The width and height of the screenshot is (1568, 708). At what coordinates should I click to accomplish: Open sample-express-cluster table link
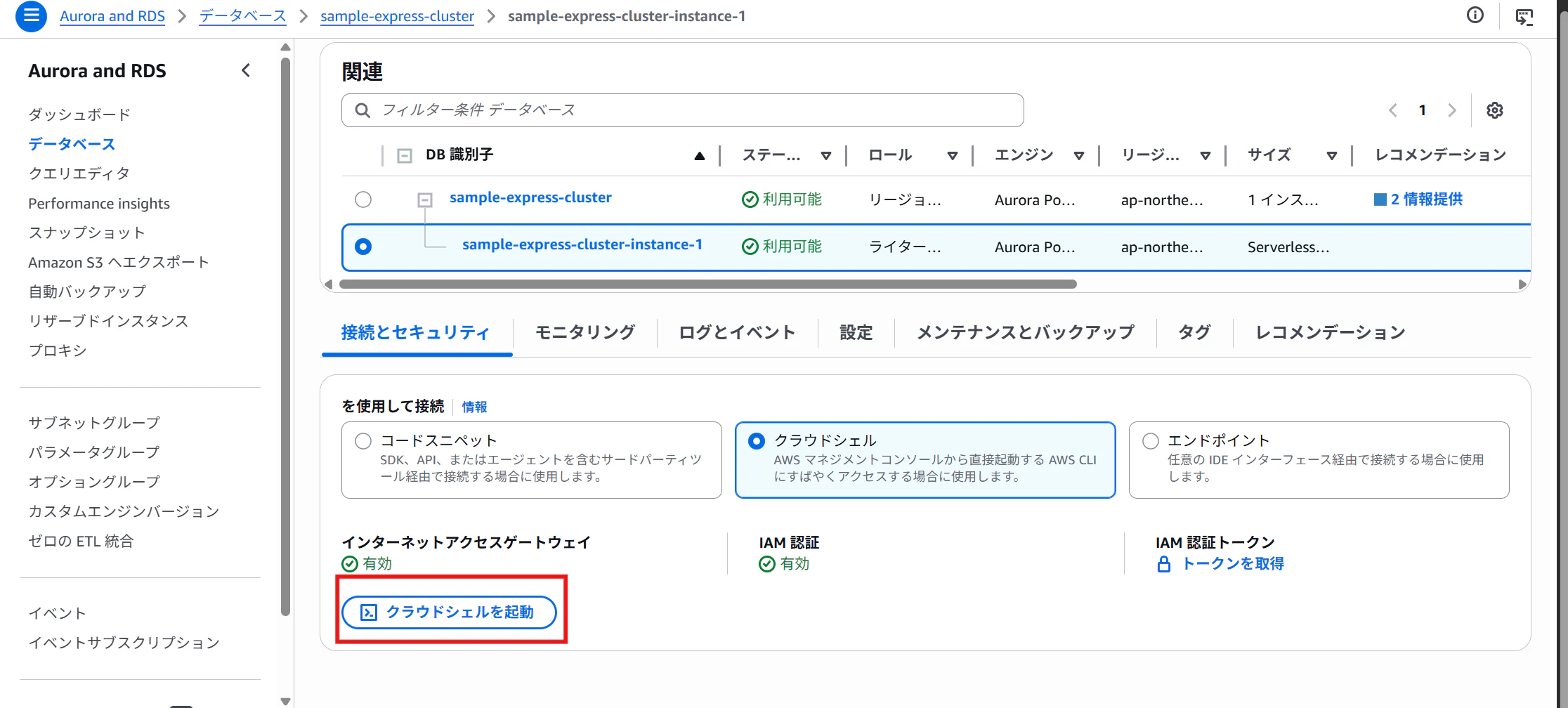(x=530, y=198)
